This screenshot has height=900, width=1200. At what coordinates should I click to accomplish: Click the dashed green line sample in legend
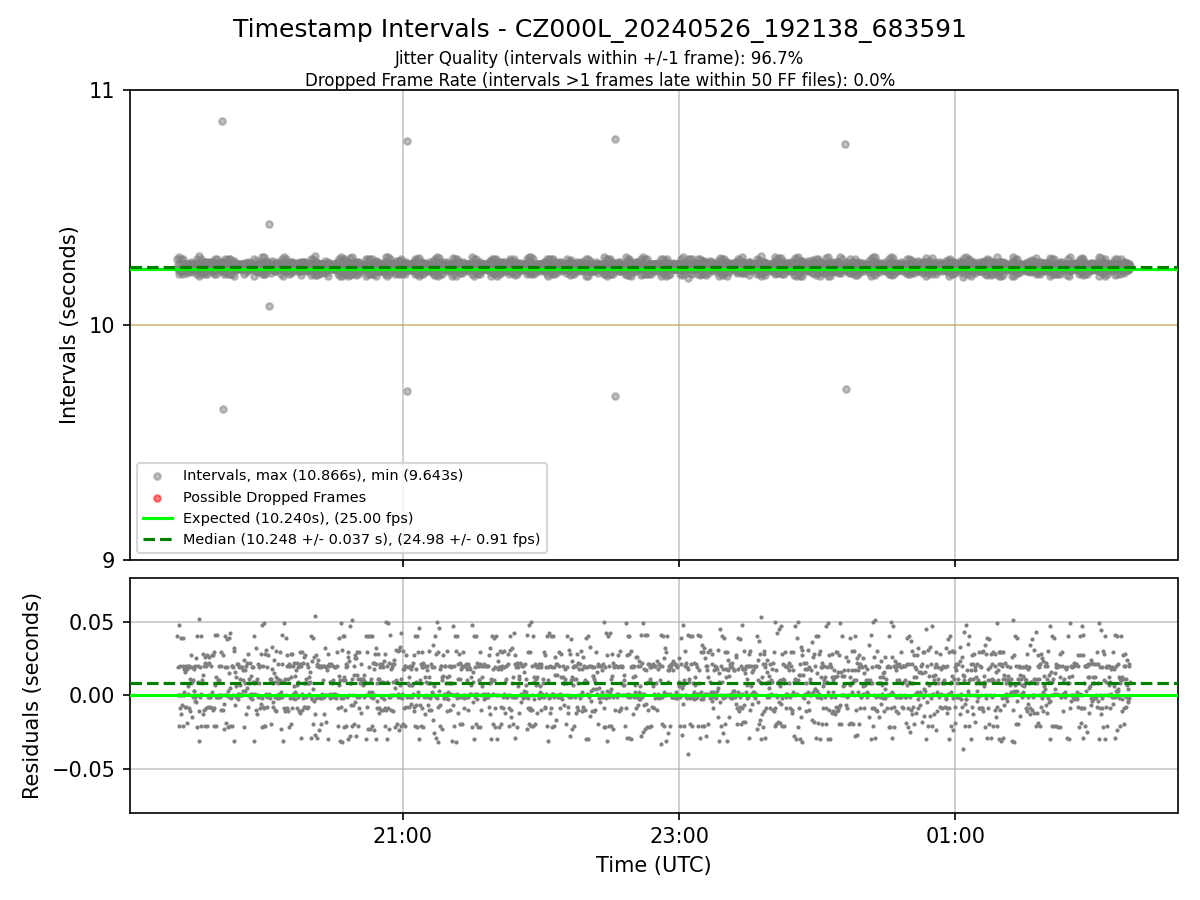pyautogui.click(x=157, y=540)
